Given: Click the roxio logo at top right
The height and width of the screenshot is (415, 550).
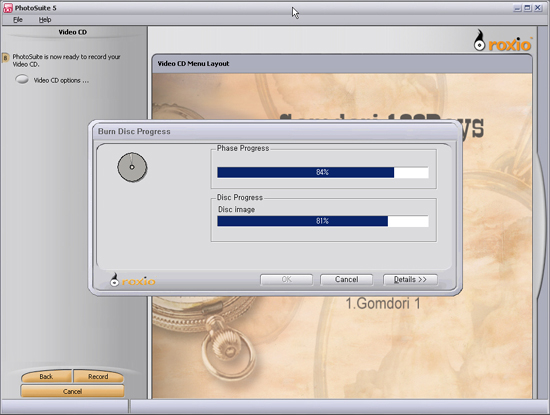Looking at the screenshot, I should coord(503,41).
